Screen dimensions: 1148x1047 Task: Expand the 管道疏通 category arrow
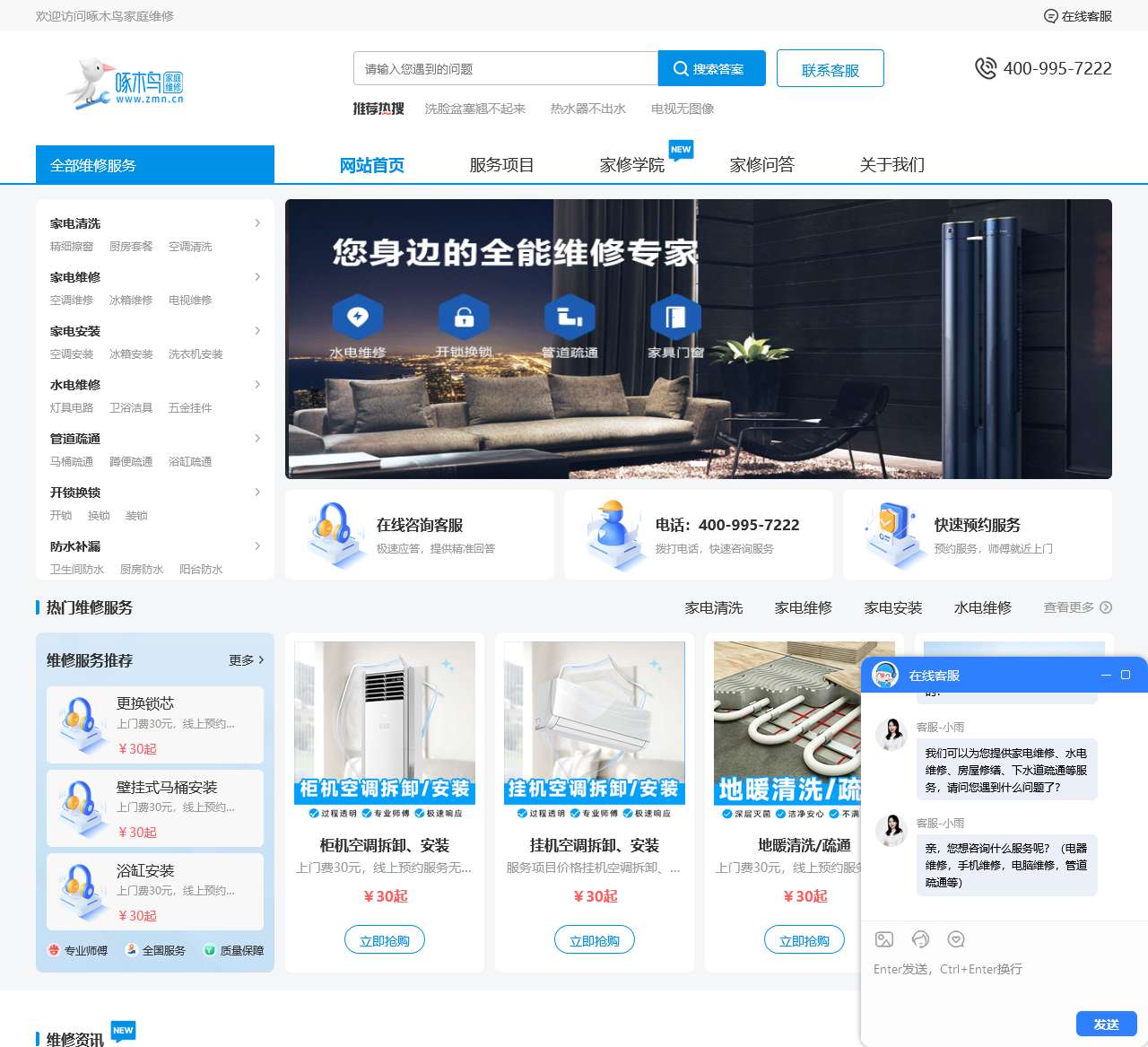pyautogui.click(x=257, y=438)
